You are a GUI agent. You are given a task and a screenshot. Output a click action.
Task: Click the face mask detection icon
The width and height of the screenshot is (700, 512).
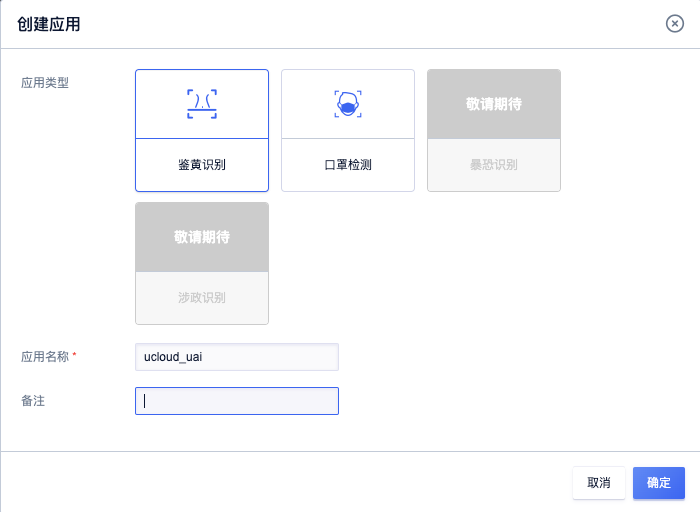click(x=348, y=104)
